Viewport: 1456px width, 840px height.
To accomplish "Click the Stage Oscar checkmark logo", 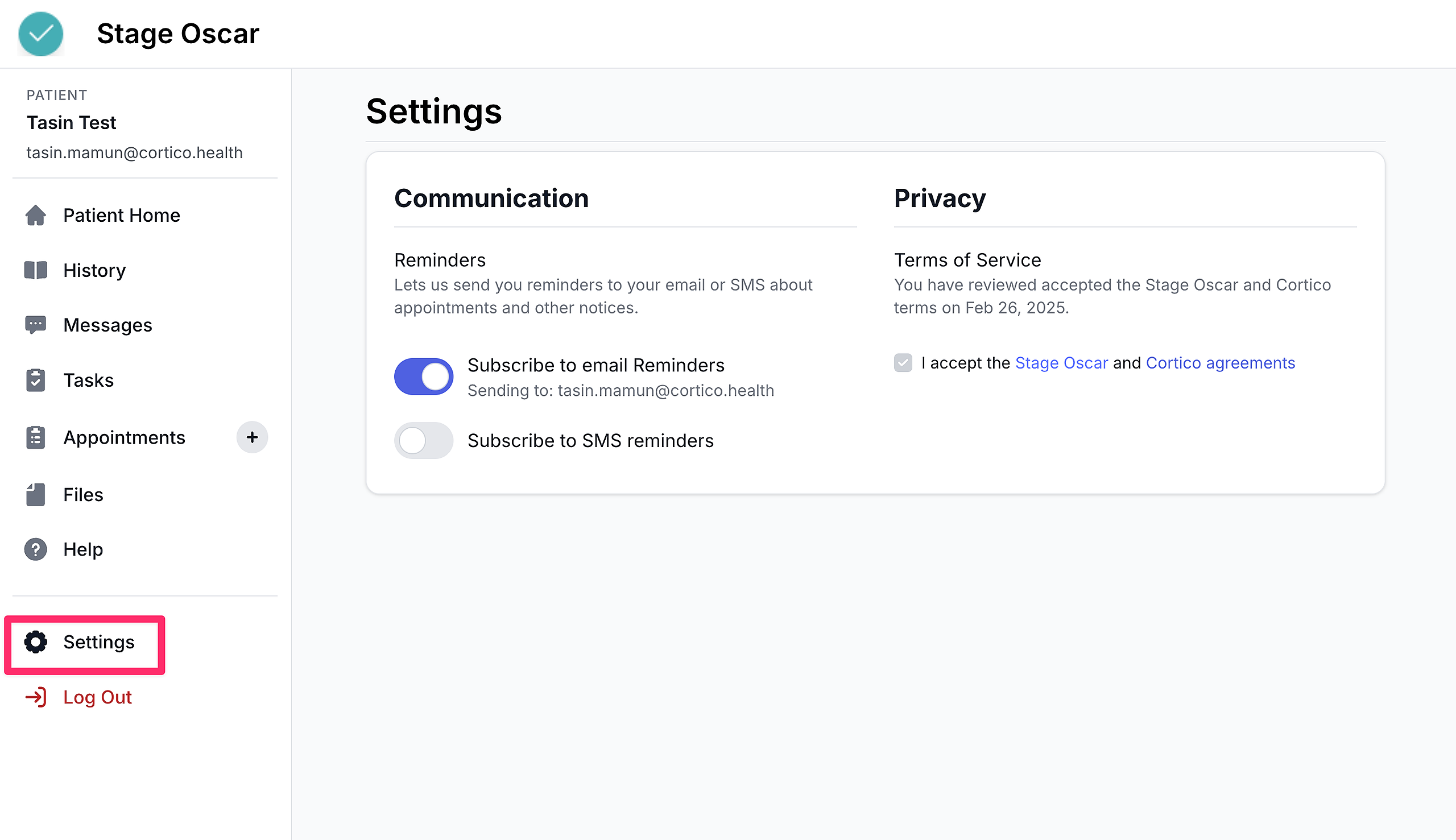I will [40, 34].
